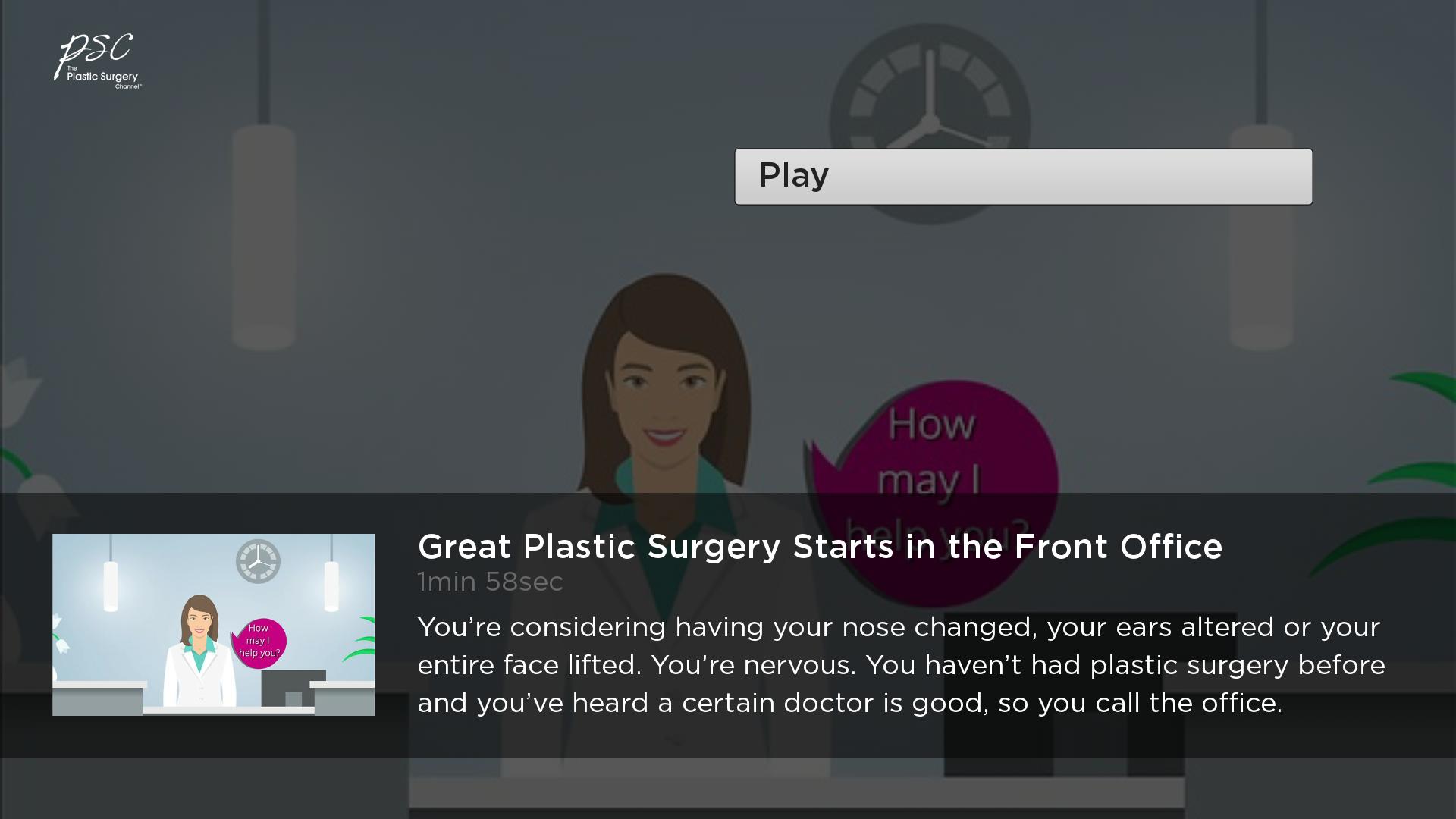Click the video description paragraph
The image size is (1456, 819).
click(x=901, y=665)
